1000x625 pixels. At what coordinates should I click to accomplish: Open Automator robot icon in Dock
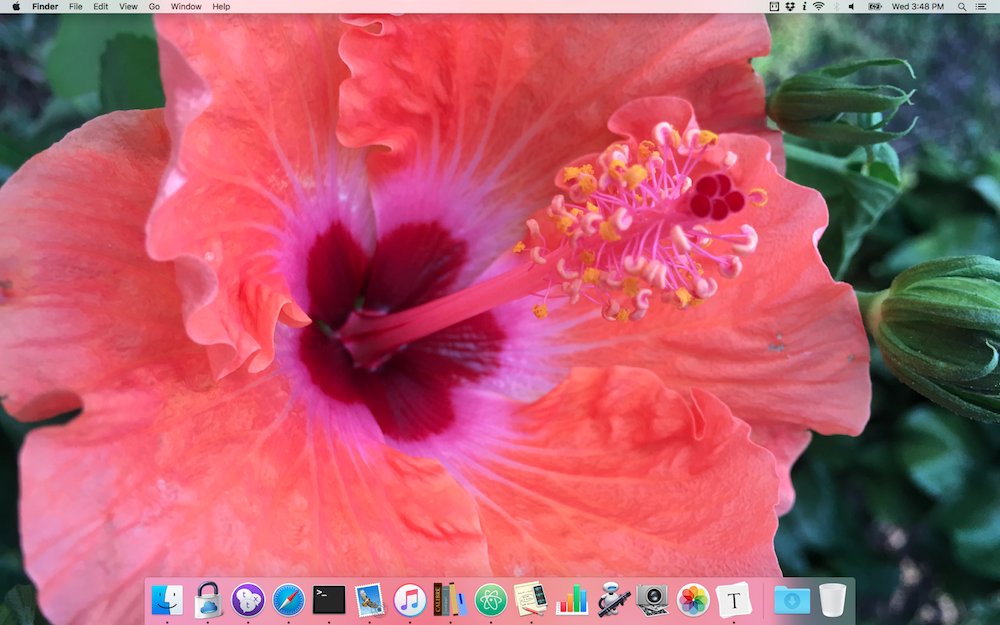(613, 599)
